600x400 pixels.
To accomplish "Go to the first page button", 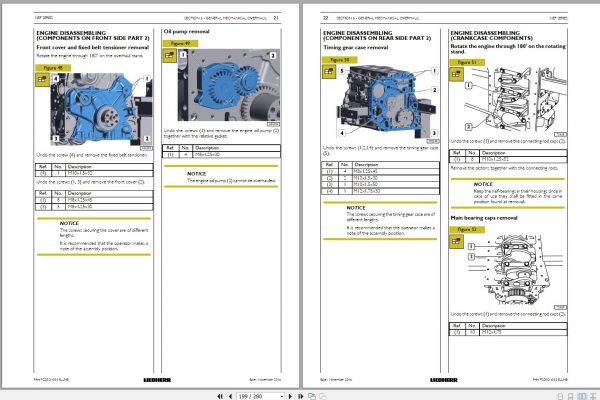I will coord(220,396).
